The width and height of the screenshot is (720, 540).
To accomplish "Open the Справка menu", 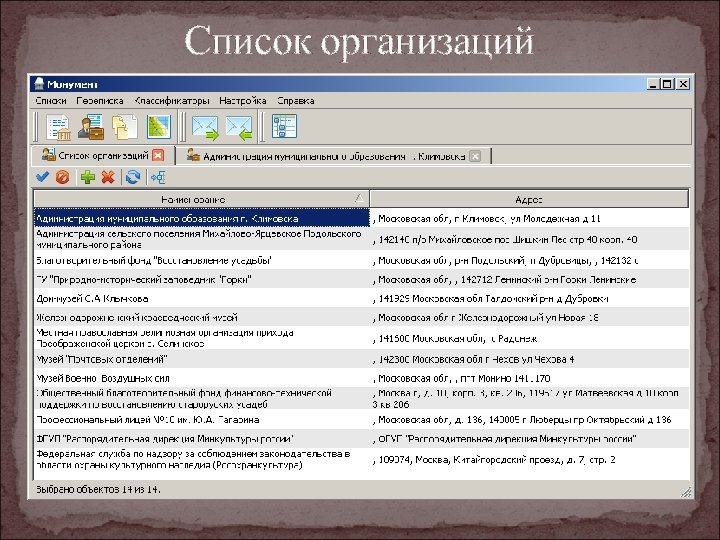I will coord(296,101).
